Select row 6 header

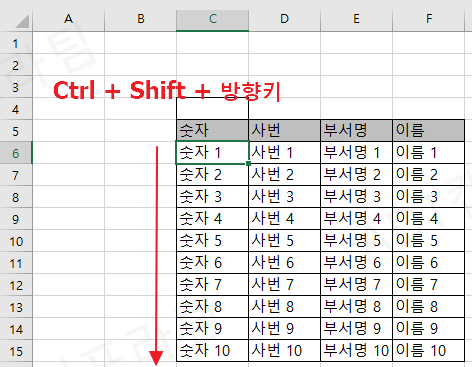pyautogui.click(x=16, y=153)
